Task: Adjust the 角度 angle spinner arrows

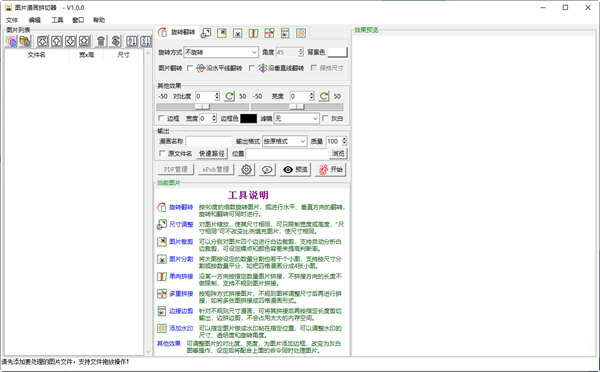Action: pyautogui.click(x=300, y=52)
